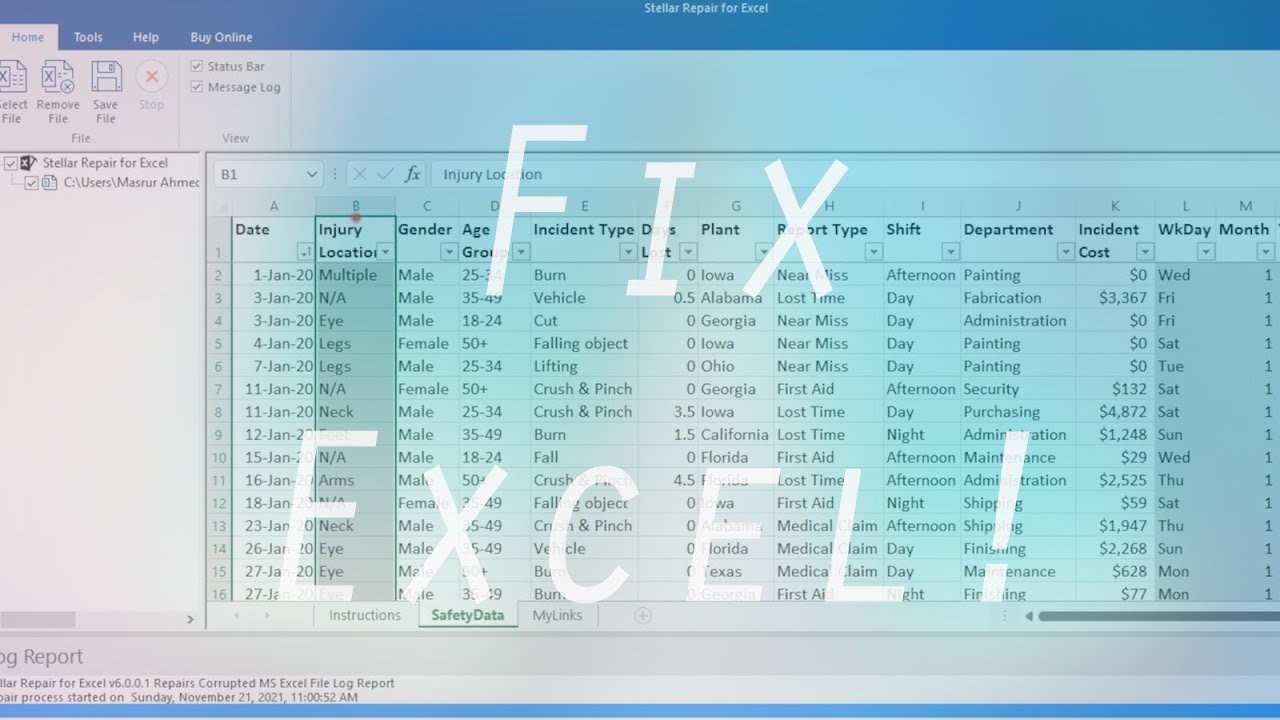Click the Save File icon
The height and width of the screenshot is (720, 1280).
[106, 78]
